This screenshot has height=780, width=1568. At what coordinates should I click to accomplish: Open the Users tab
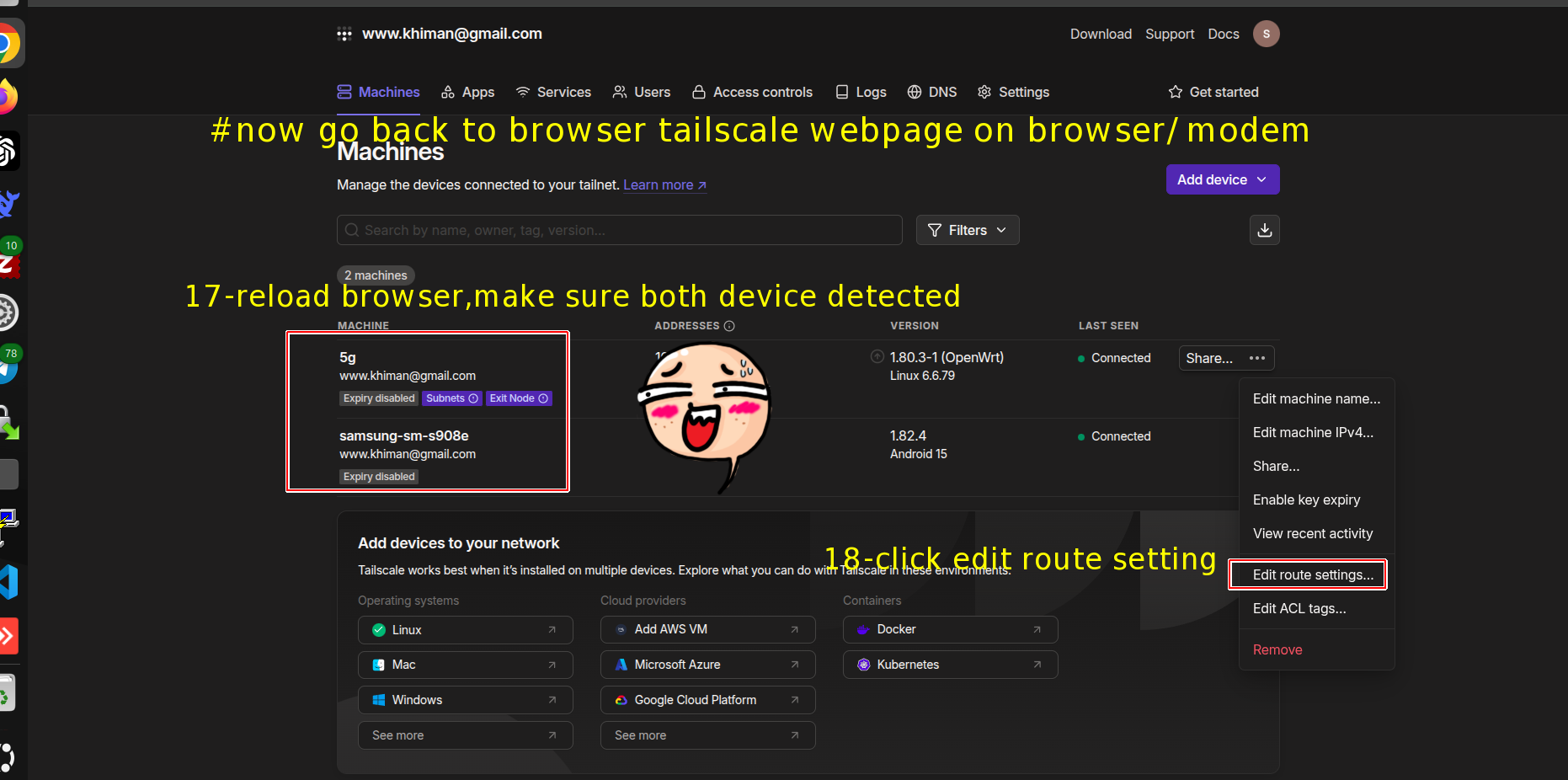click(x=642, y=92)
